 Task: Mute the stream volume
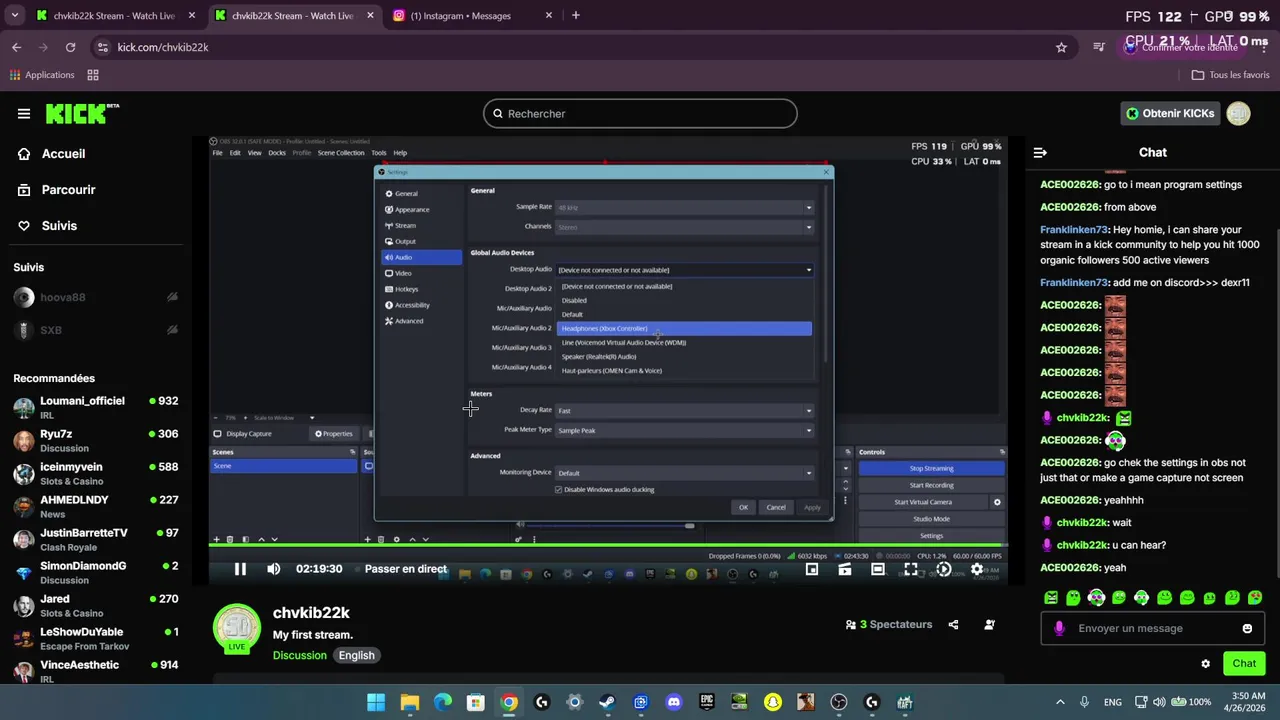tap(273, 569)
